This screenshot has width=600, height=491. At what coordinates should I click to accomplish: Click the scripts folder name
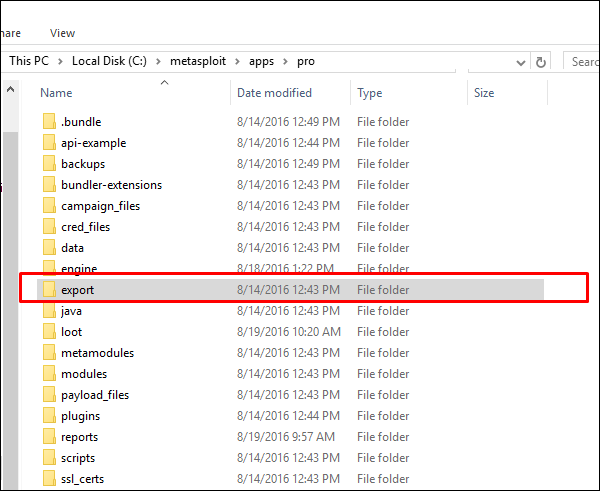click(x=78, y=458)
